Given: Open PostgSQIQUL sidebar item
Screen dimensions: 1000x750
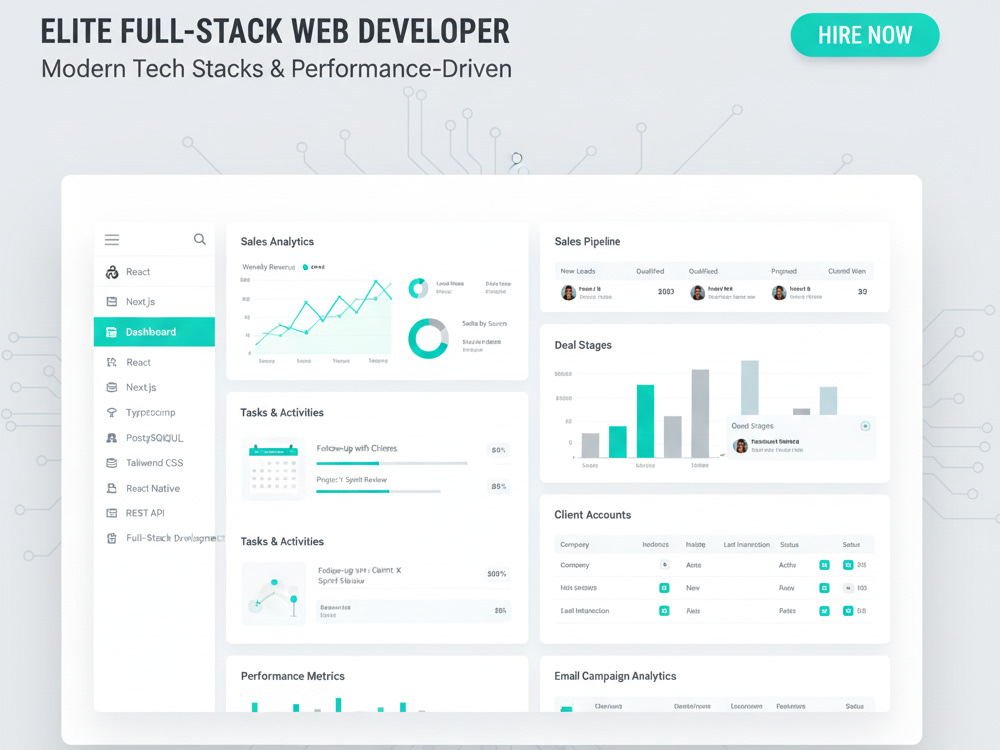Looking at the screenshot, I should point(154,438).
